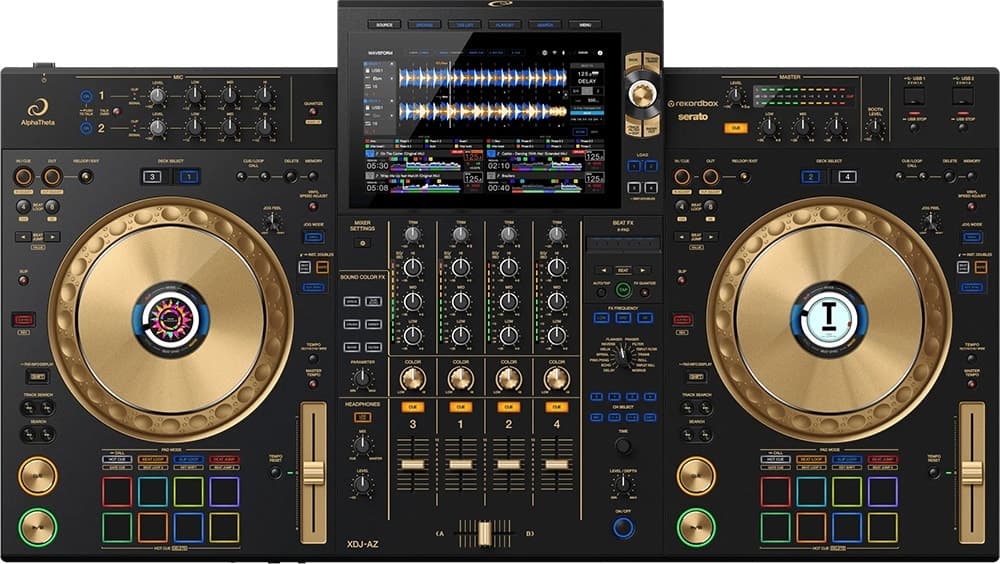Toggle headphone CUE for channel 3
1000x564 pixels.
[x=413, y=406]
